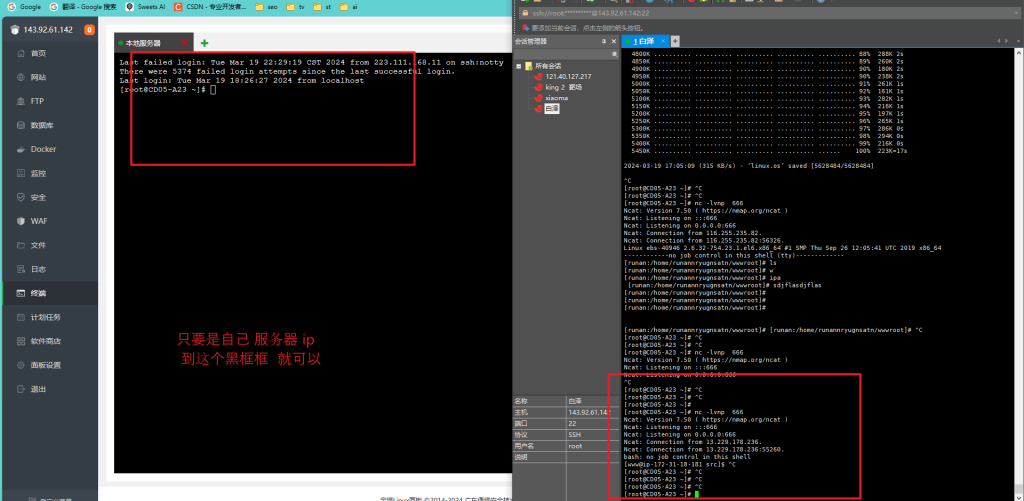Click the 安全 security menu item
Screen dimensions: 1024x501
(x=38, y=197)
